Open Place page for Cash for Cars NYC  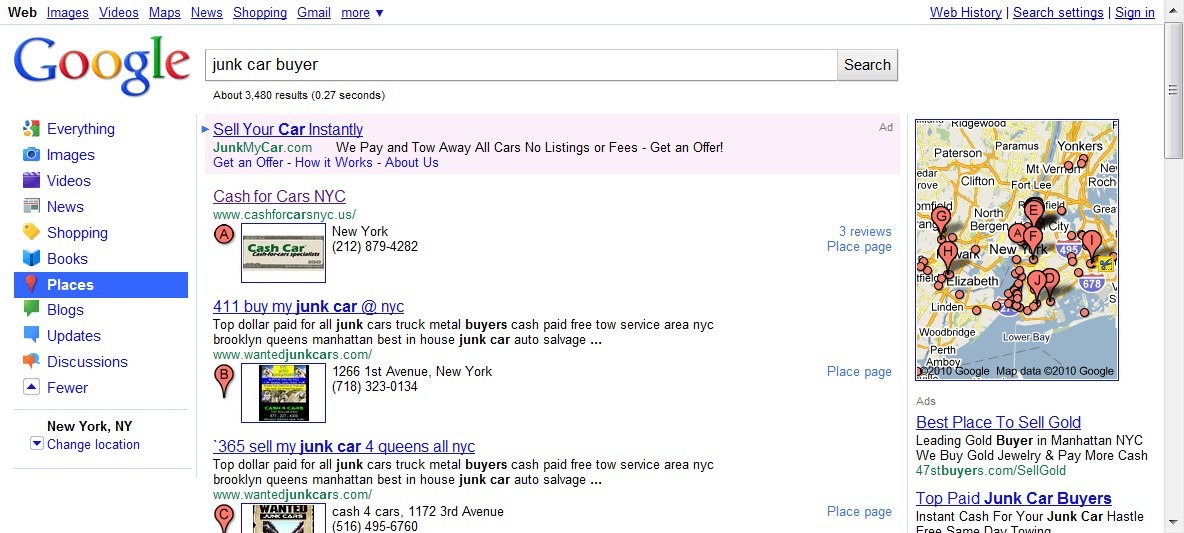859,246
